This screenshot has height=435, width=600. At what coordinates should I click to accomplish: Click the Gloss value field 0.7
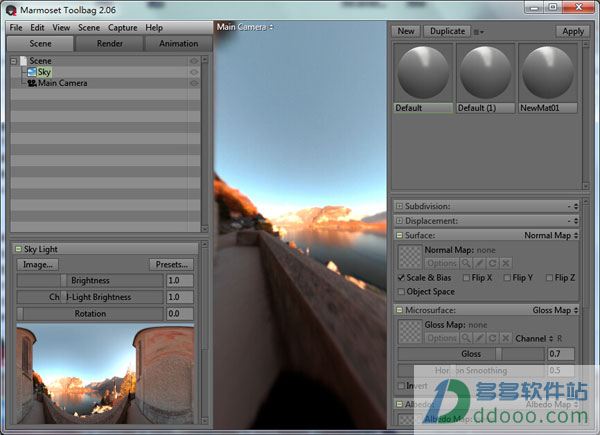(561, 354)
